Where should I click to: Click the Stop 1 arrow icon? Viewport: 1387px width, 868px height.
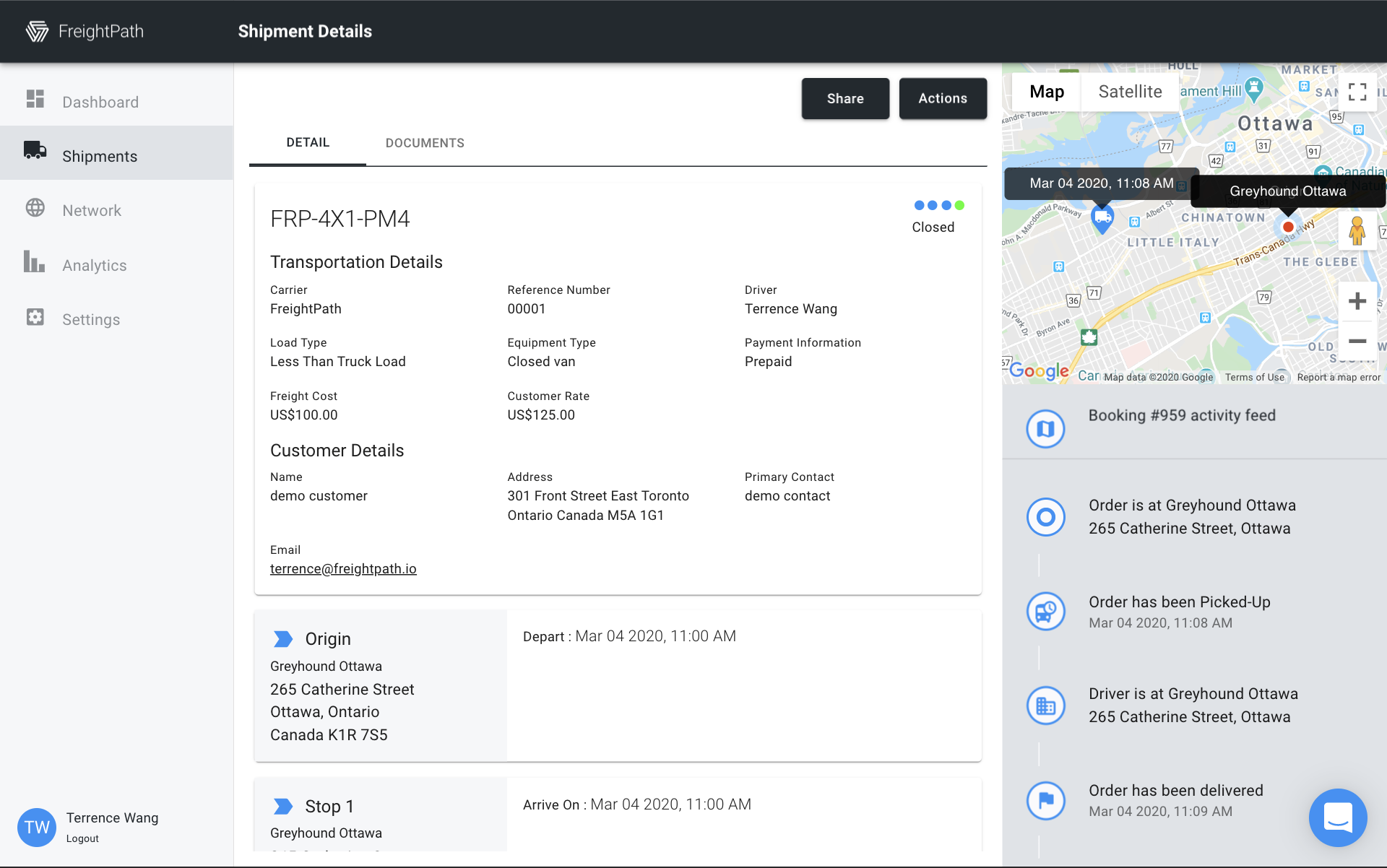pos(283,806)
